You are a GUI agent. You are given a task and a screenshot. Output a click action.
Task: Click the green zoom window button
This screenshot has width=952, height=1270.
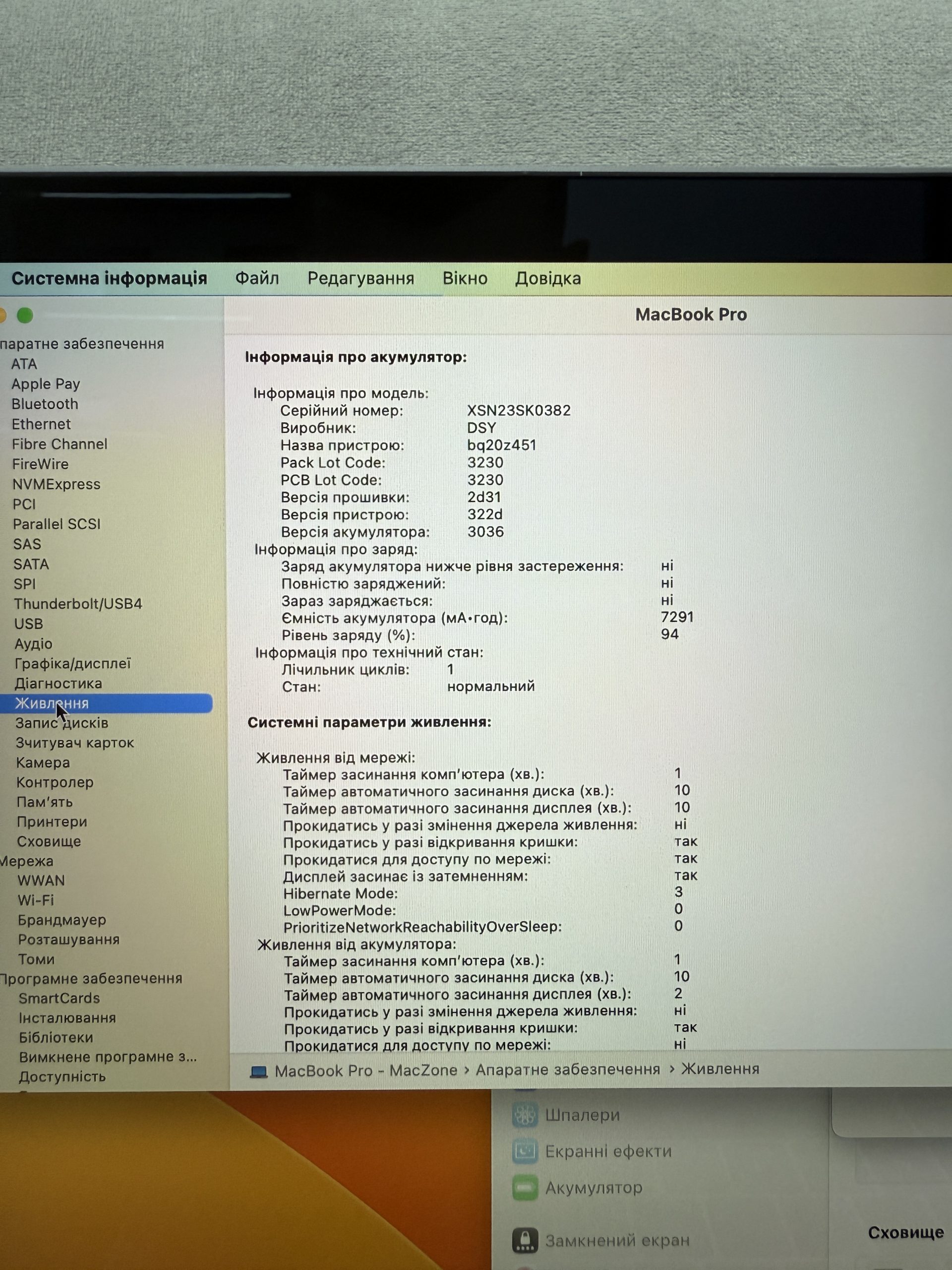coord(25,315)
